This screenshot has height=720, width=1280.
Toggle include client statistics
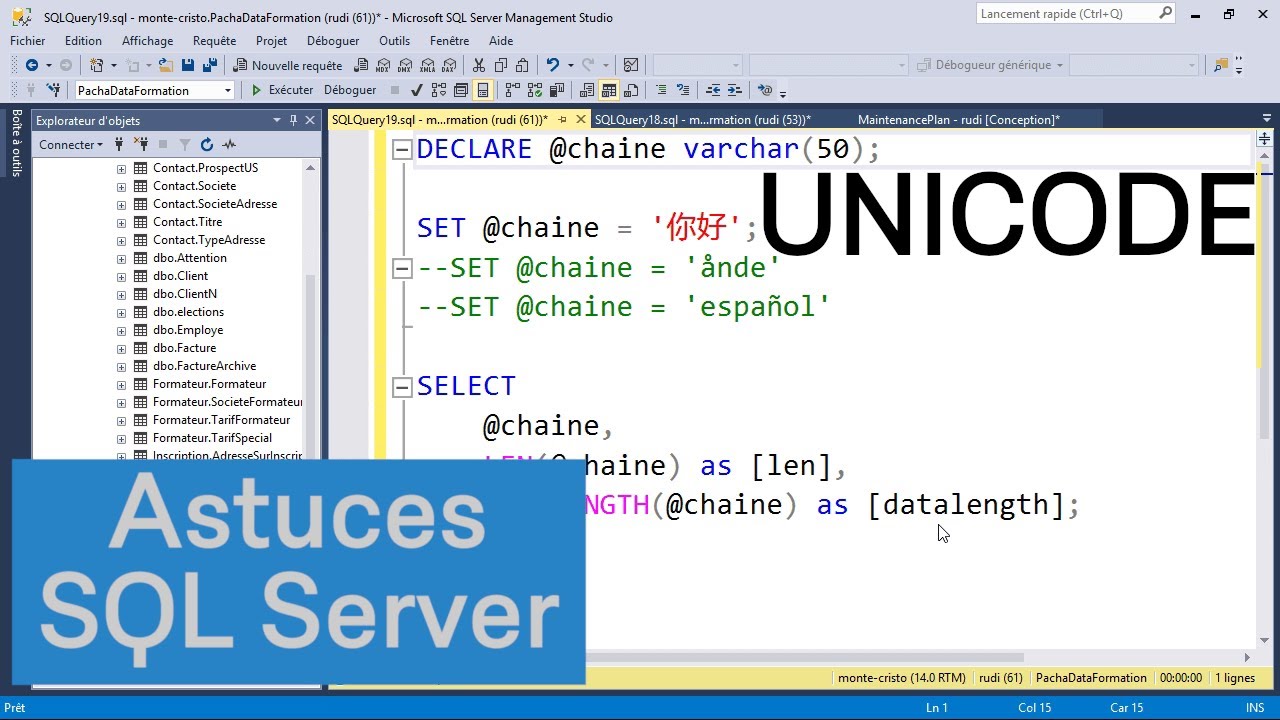pos(557,90)
